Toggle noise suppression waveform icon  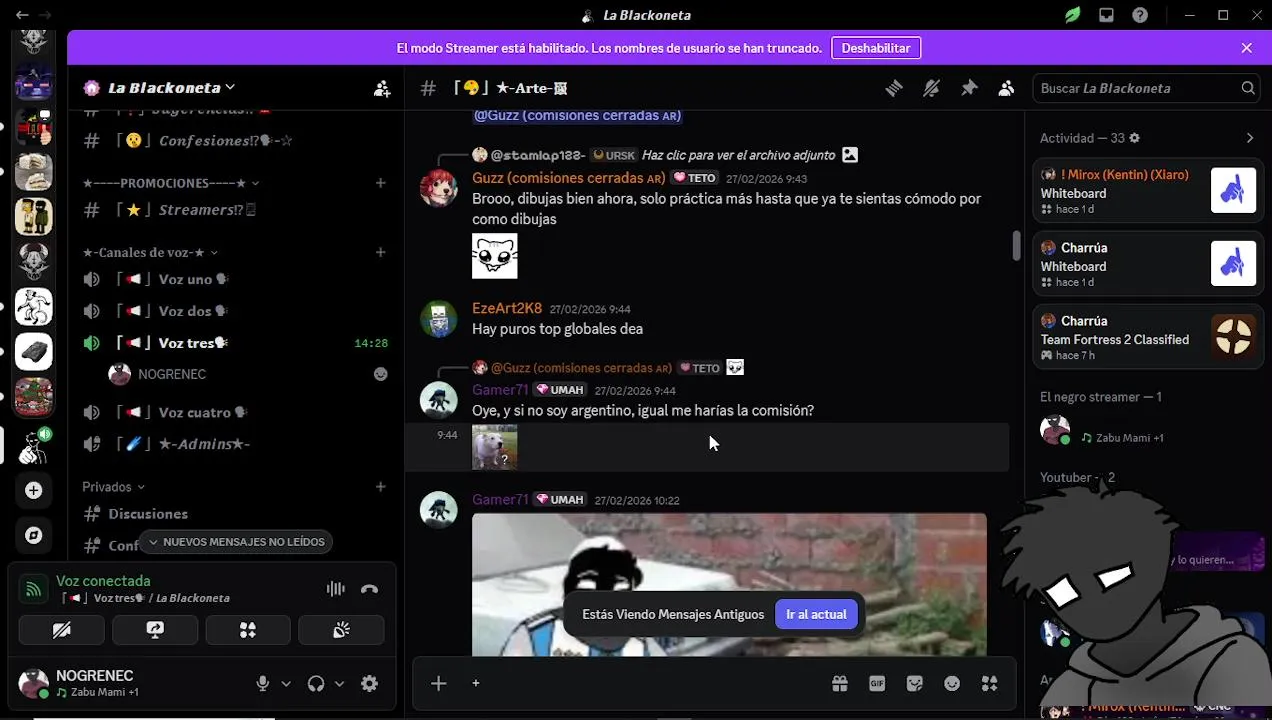coord(335,589)
